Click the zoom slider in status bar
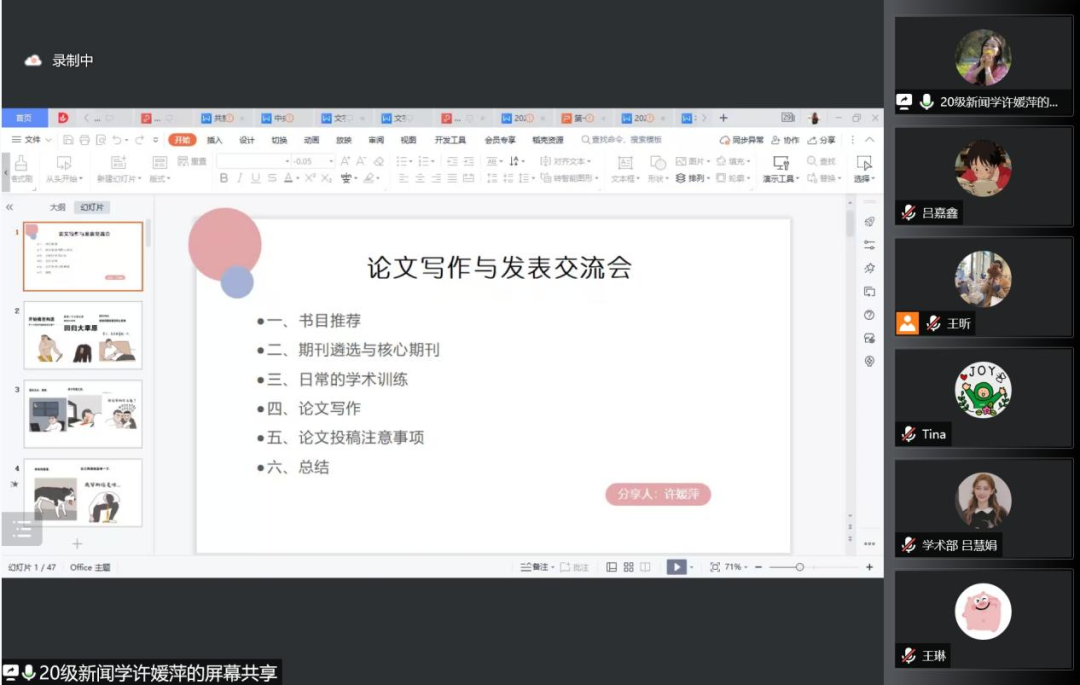1080x685 pixels. tap(800, 567)
